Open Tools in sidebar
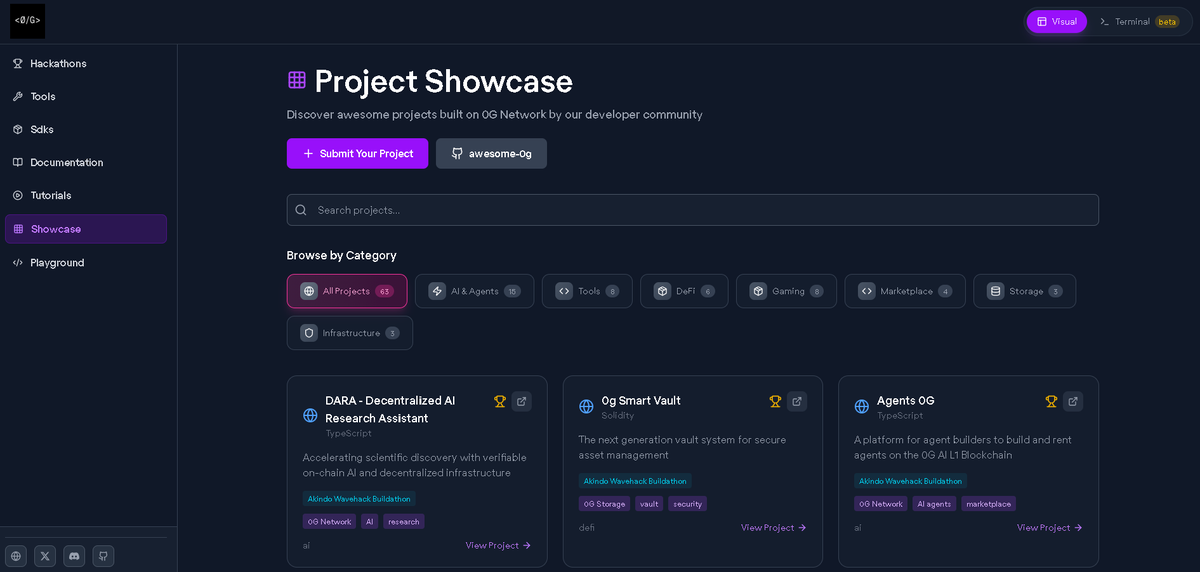The height and width of the screenshot is (572, 1200). (x=86, y=96)
